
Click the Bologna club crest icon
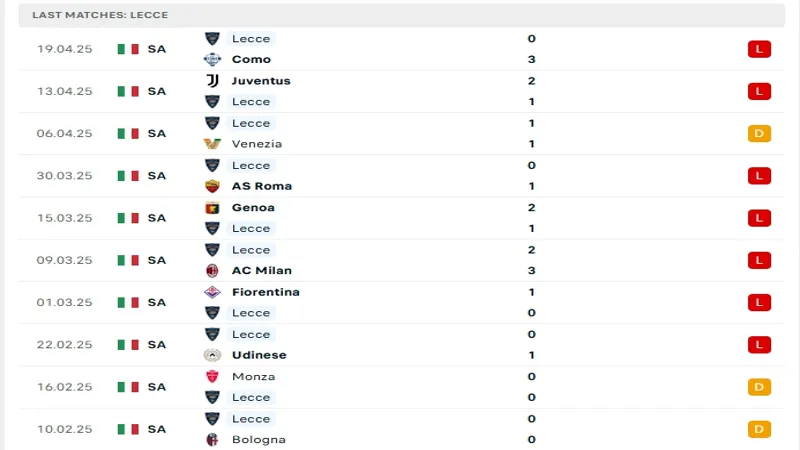tap(212, 440)
